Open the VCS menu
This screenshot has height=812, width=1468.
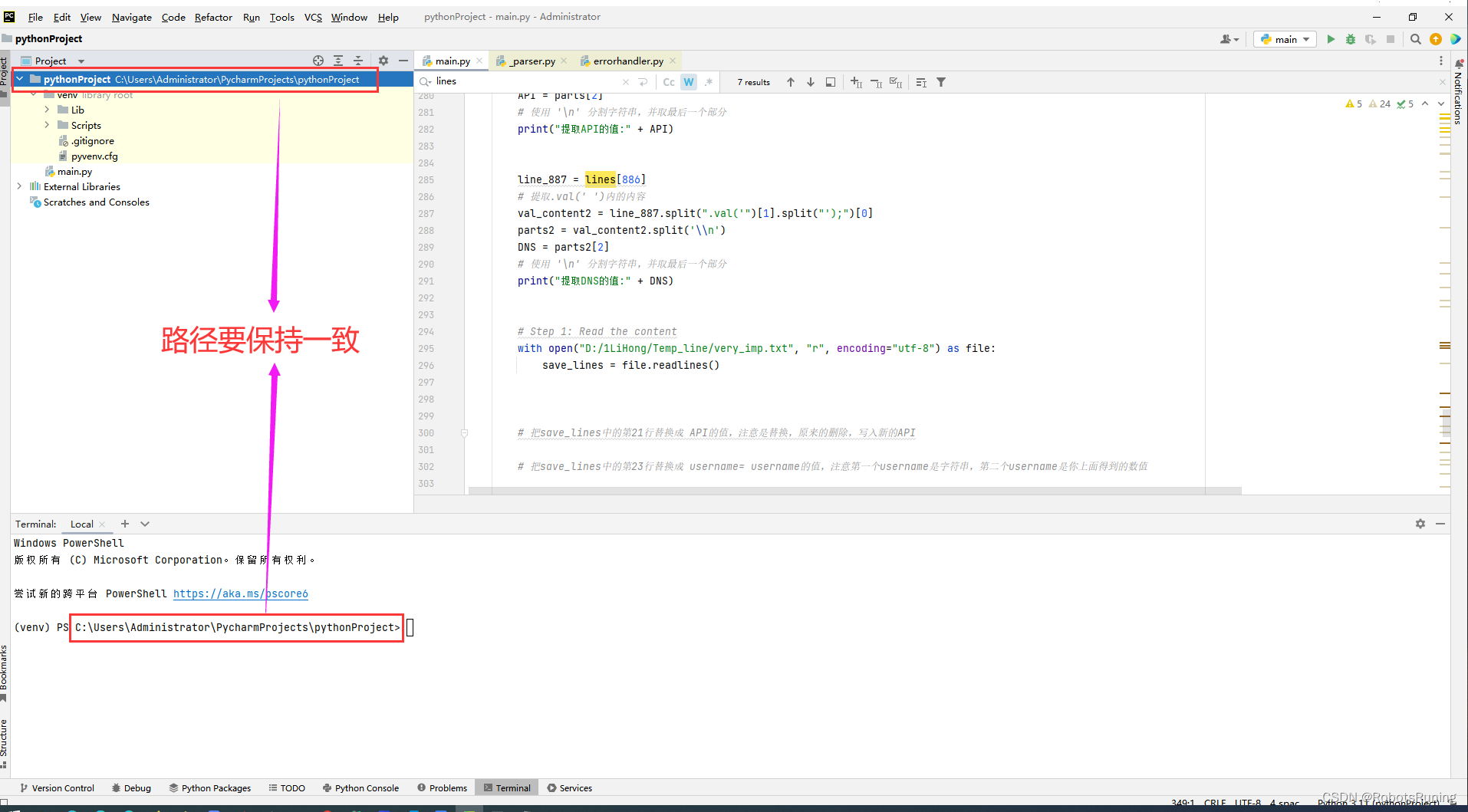pyautogui.click(x=313, y=17)
